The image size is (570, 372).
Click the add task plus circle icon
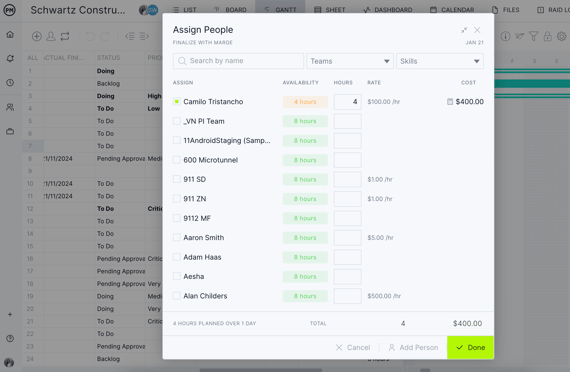pos(37,36)
